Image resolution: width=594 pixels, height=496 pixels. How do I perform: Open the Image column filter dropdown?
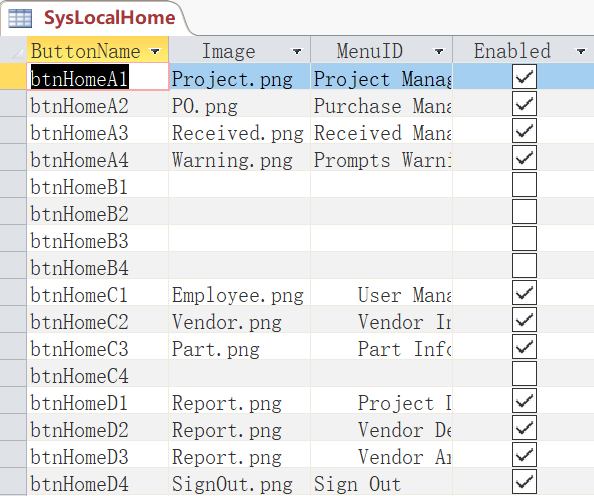point(297,51)
